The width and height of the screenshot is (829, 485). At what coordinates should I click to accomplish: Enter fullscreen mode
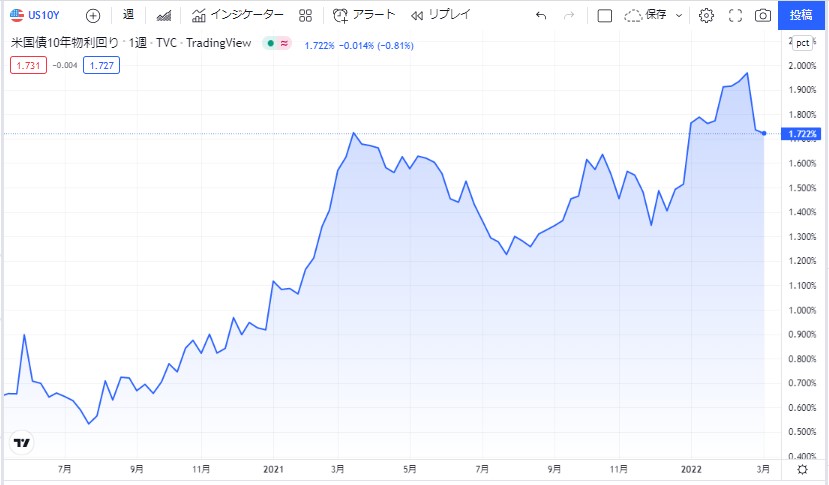735,15
